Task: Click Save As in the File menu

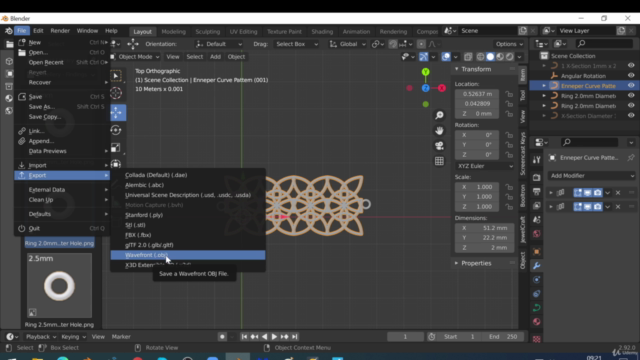Action: (62, 107)
